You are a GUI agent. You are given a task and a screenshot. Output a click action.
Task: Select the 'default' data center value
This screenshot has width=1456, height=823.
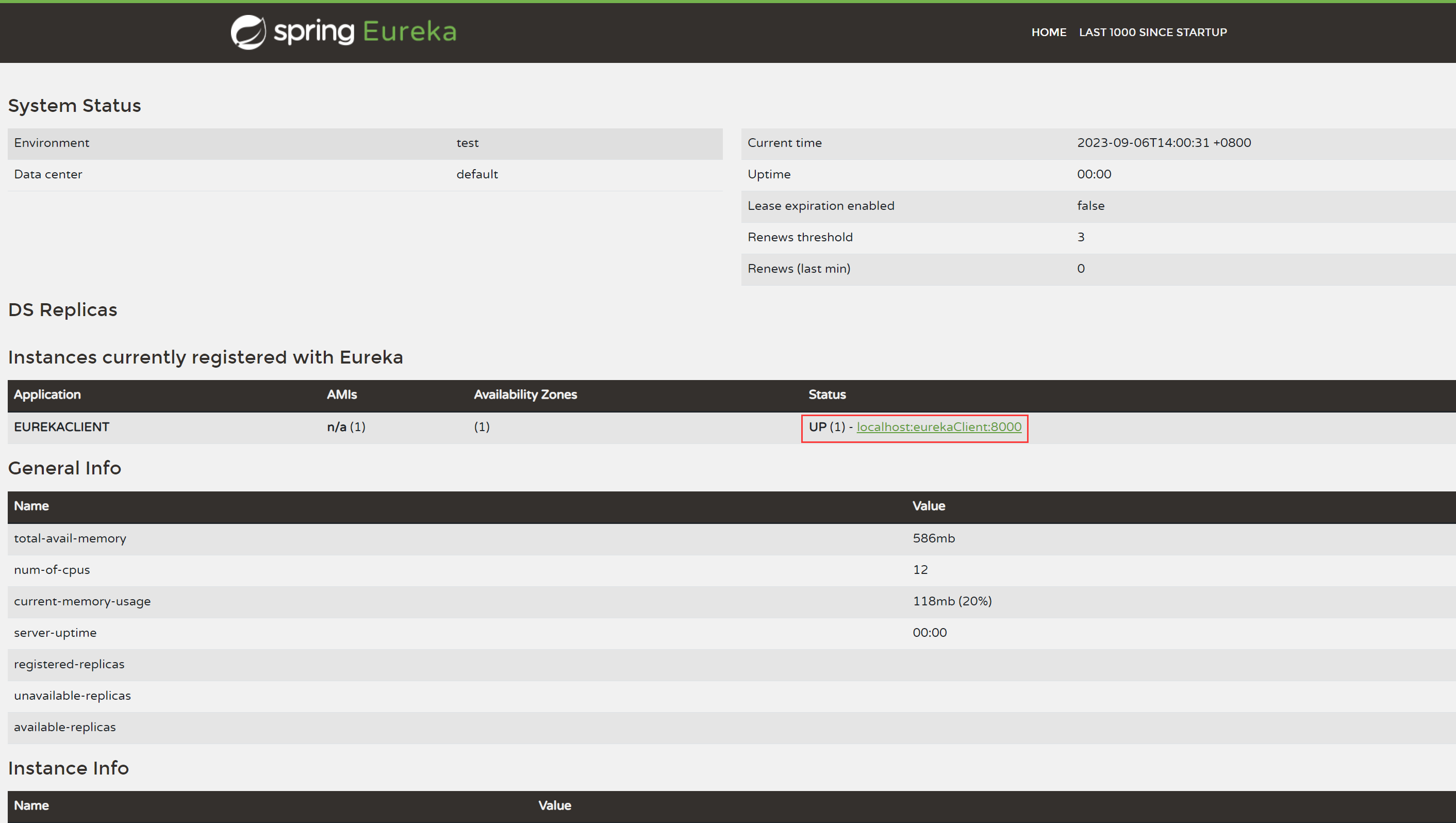click(477, 174)
